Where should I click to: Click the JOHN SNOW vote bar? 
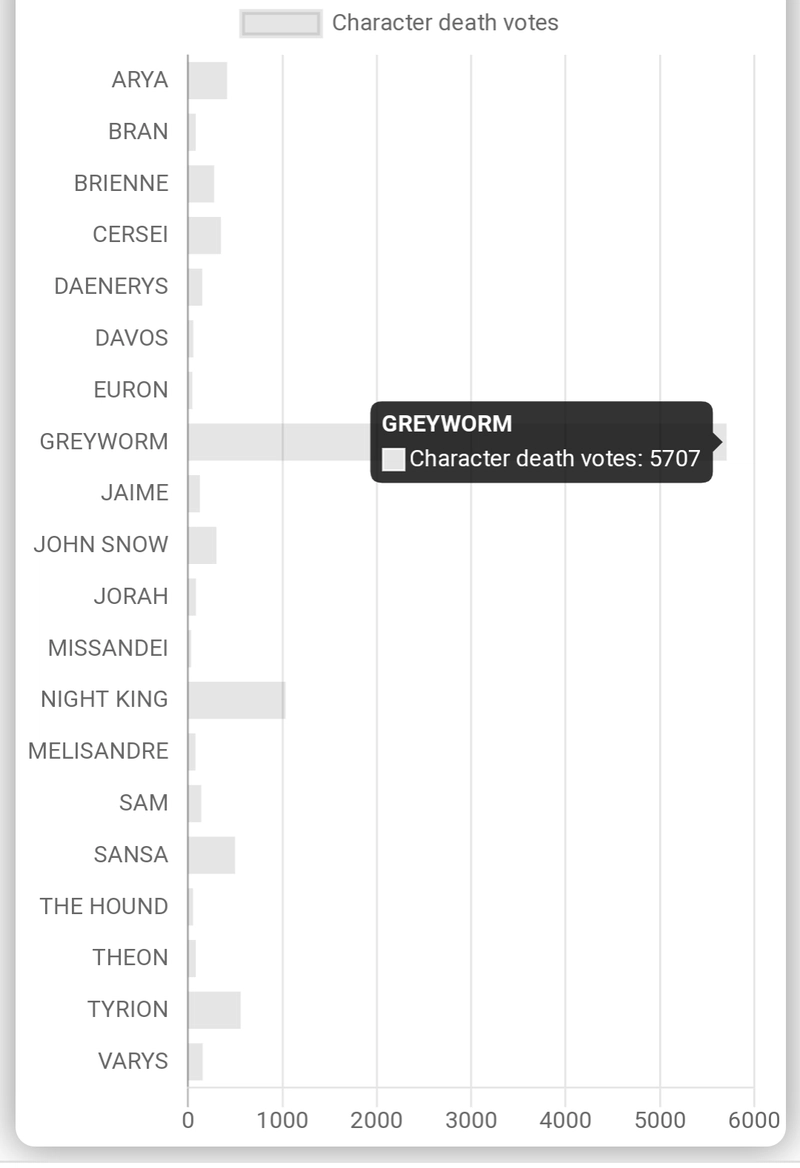tap(202, 545)
